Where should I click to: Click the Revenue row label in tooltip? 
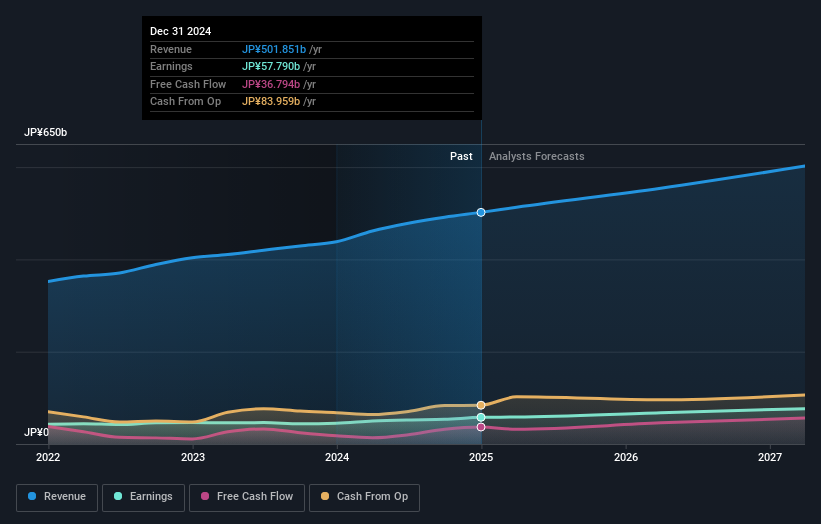(171, 49)
